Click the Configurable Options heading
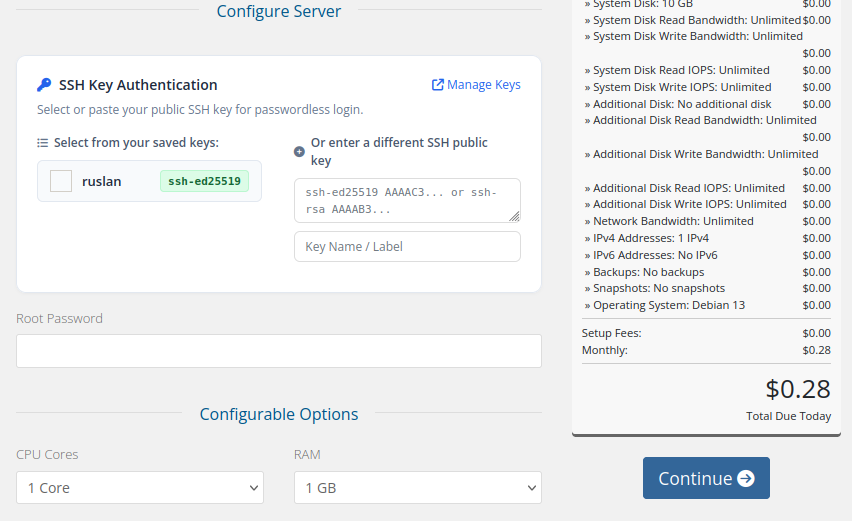This screenshot has height=521, width=852. point(279,415)
